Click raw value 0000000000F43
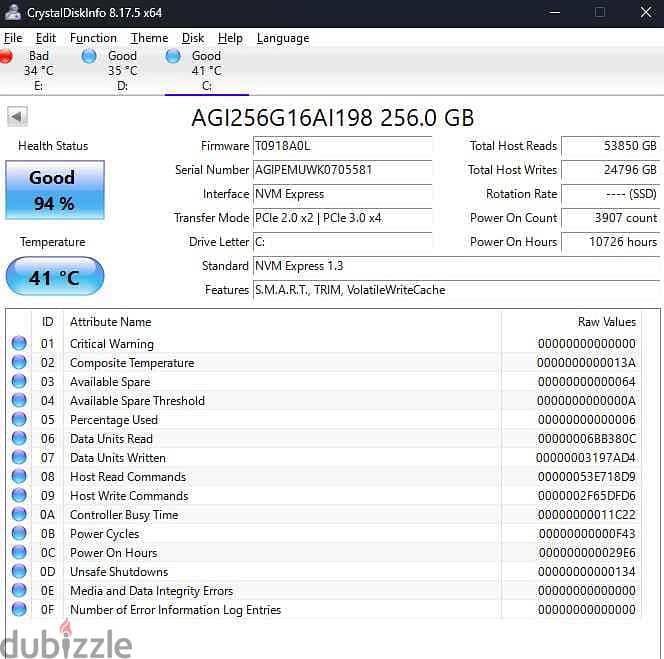The image size is (664, 659). (587, 534)
